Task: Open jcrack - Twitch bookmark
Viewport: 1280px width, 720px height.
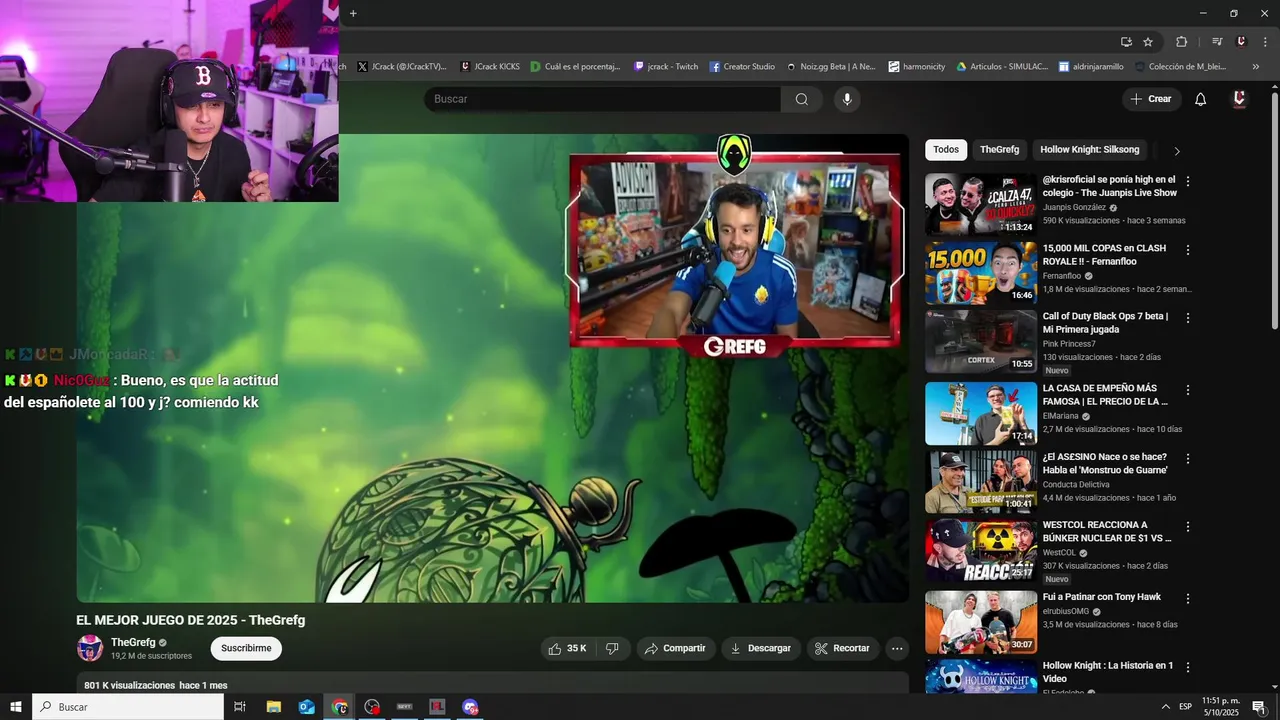Action: (666, 67)
